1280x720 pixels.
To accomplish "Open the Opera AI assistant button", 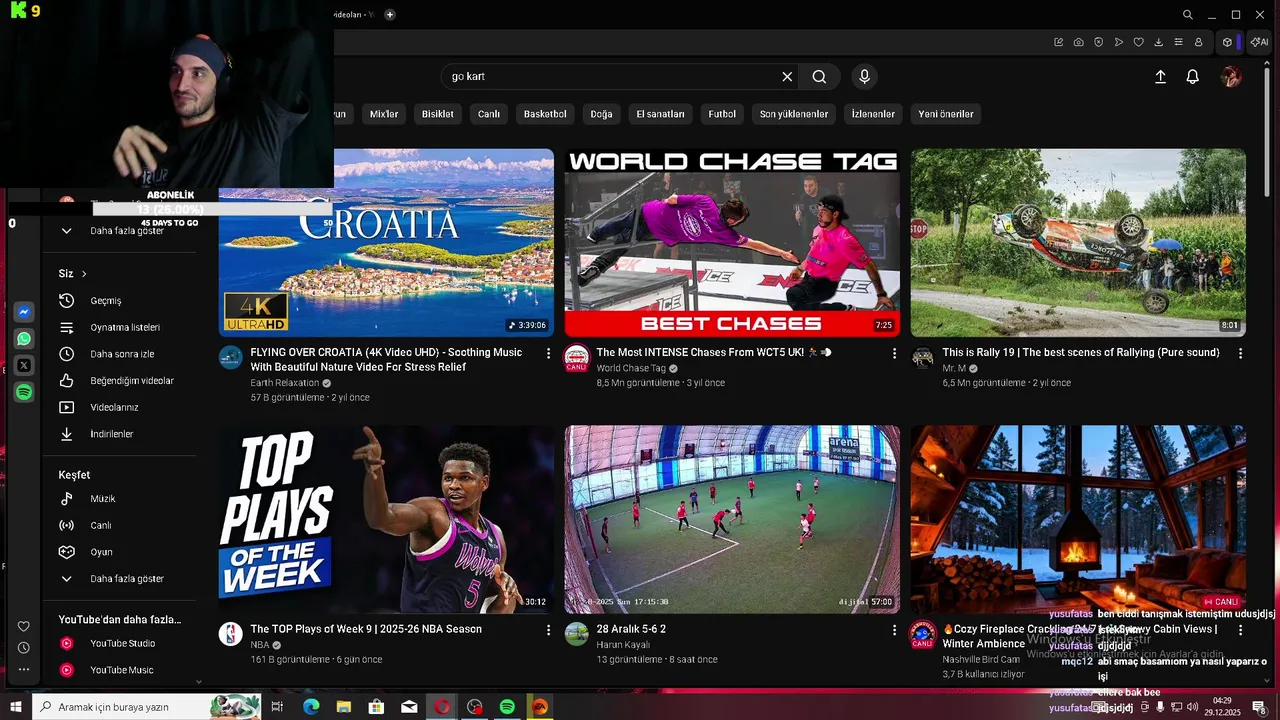I will tap(1259, 42).
